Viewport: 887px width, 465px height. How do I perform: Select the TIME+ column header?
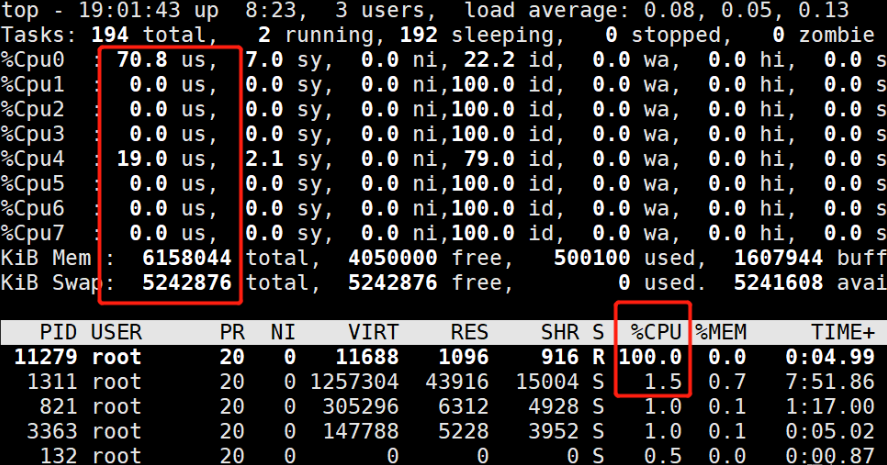pyautogui.click(x=843, y=333)
